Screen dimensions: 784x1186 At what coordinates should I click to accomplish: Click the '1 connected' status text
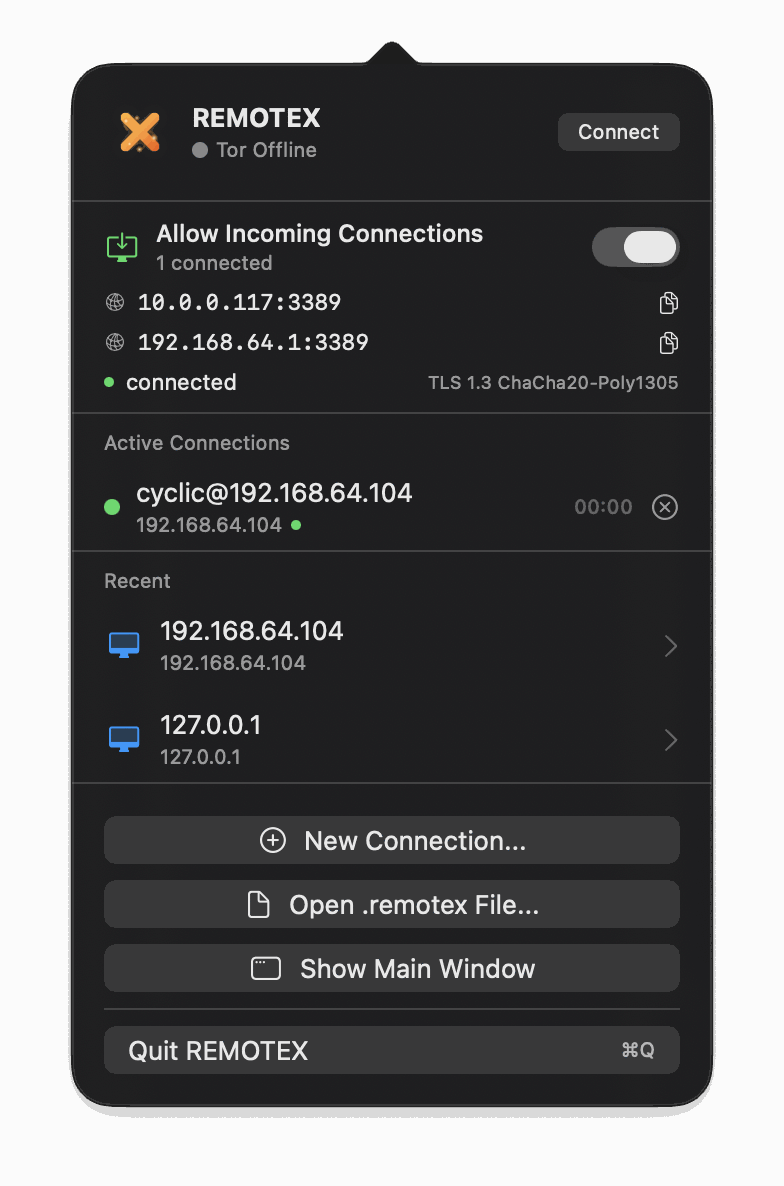pyautogui.click(x=214, y=263)
